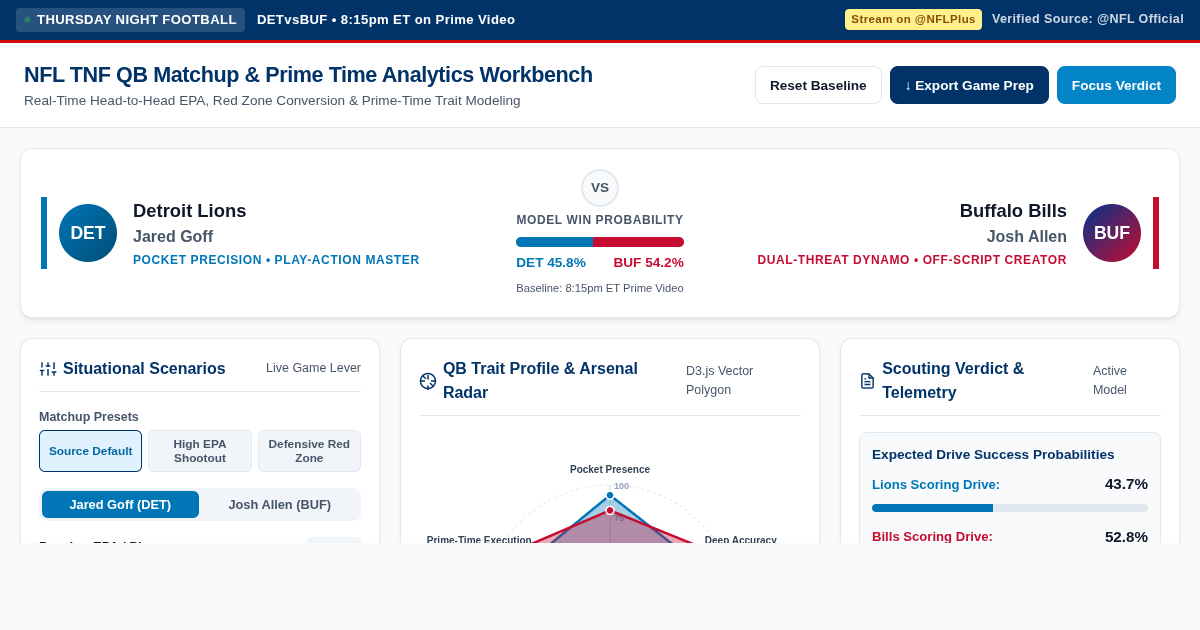The image size is (1200, 630).
Task: Select the High EPA Shootout preset
Action: point(200,451)
